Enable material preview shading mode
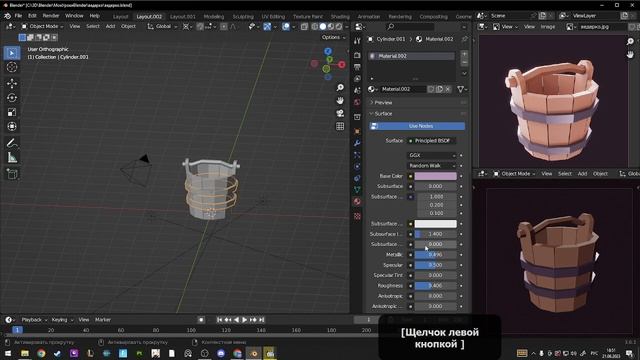Image resolution: width=640 pixels, height=360 pixels. click(x=331, y=27)
